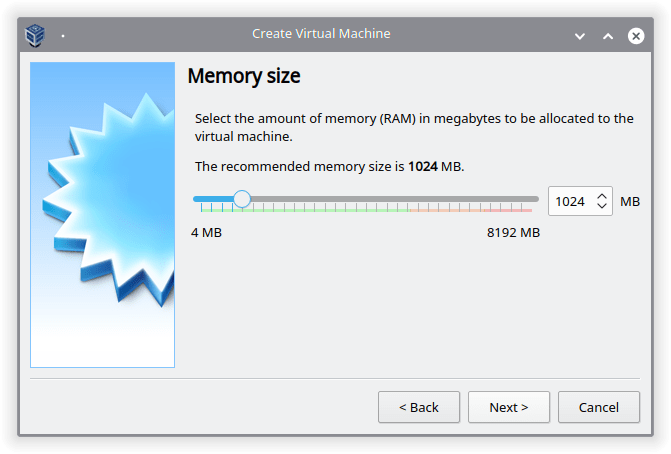Viewport: 671px width, 454px height.
Task: Click the memory slider's round handle
Action: pyautogui.click(x=242, y=199)
